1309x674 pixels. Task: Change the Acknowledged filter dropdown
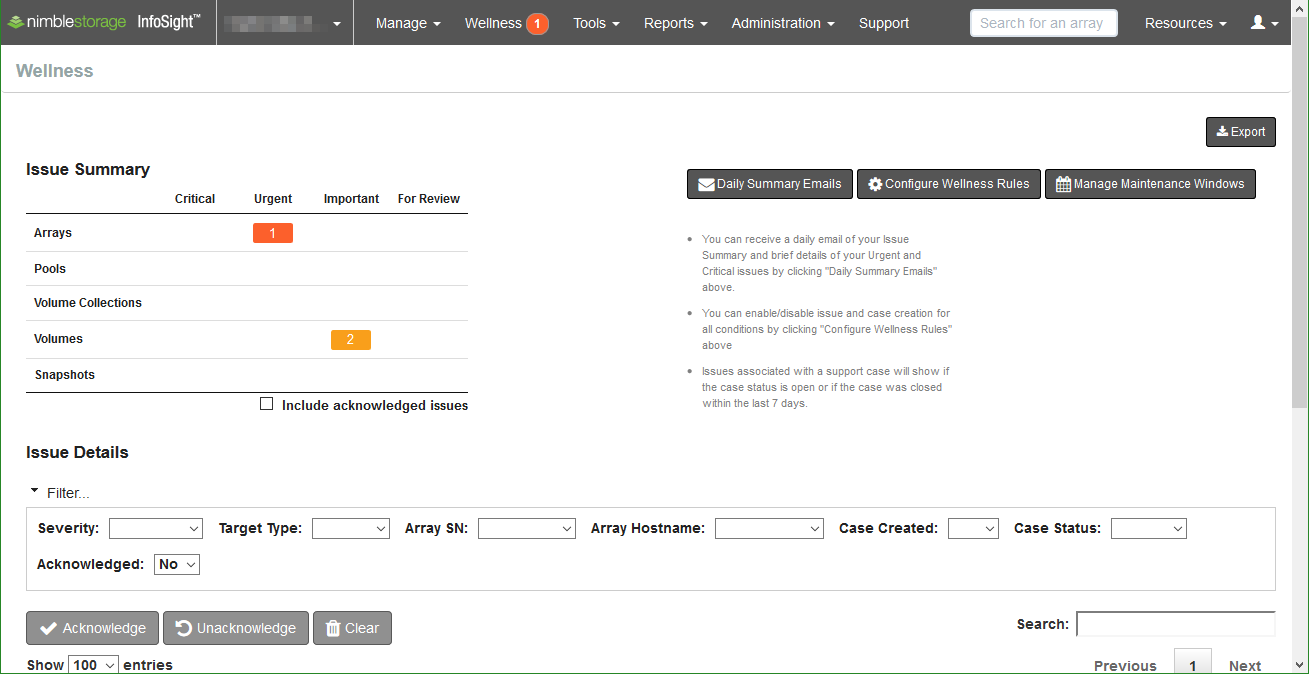pos(177,564)
